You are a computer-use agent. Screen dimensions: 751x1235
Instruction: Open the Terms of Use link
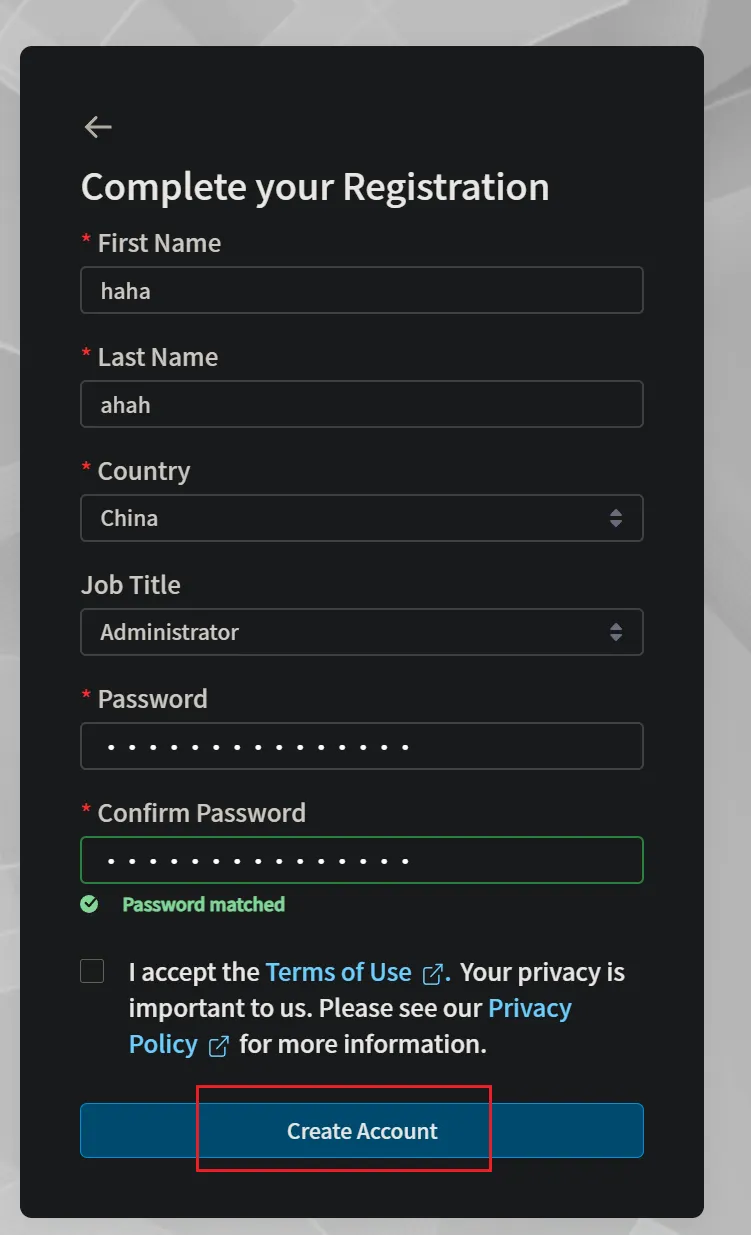point(338,972)
